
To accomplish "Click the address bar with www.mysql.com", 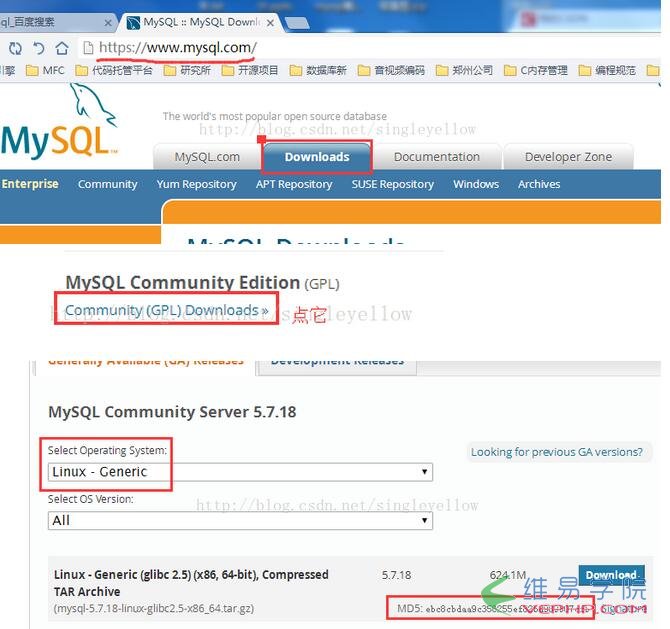I will [x=367, y=48].
